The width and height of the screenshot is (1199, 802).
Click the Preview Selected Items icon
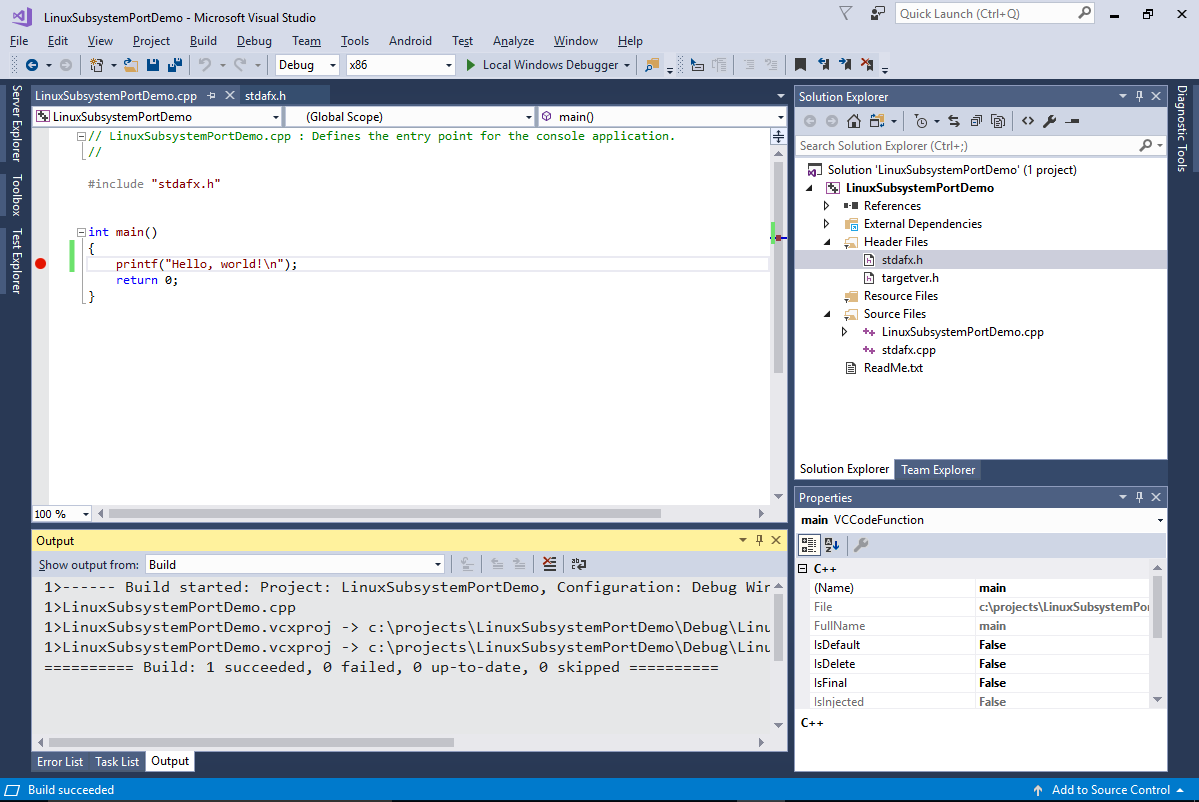[1072, 121]
